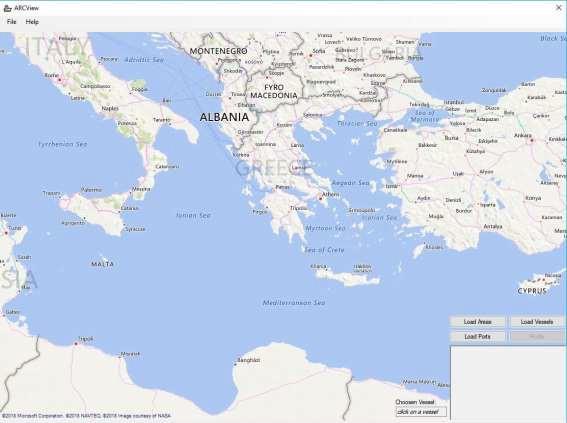
Task: Click the Ankara city label
Action: (x=523, y=136)
